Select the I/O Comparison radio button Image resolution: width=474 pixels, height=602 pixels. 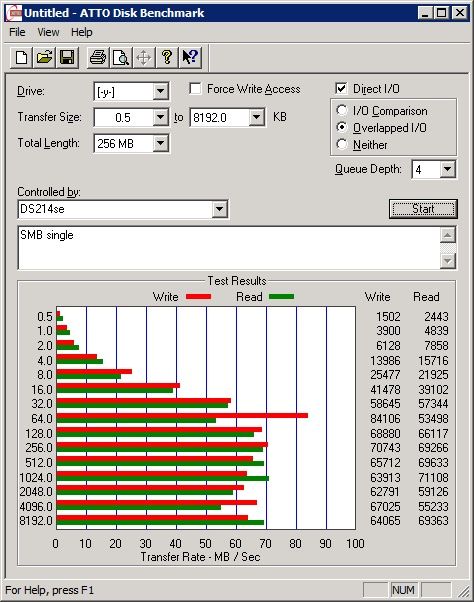pos(342,111)
